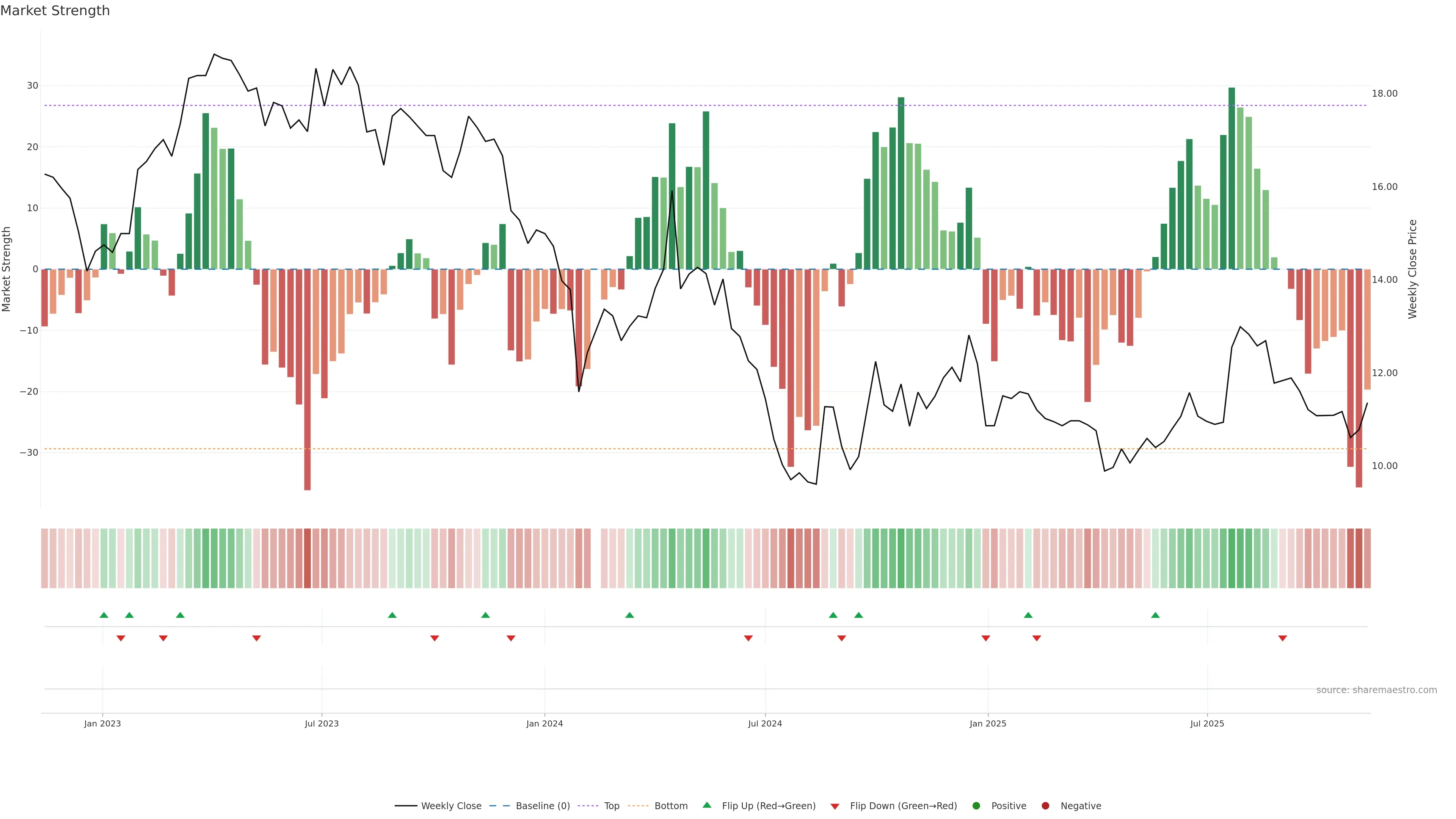The height and width of the screenshot is (819, 1456).
Task: Click the flip-up triangle before Jul 2025
Action: point(1155,615)
